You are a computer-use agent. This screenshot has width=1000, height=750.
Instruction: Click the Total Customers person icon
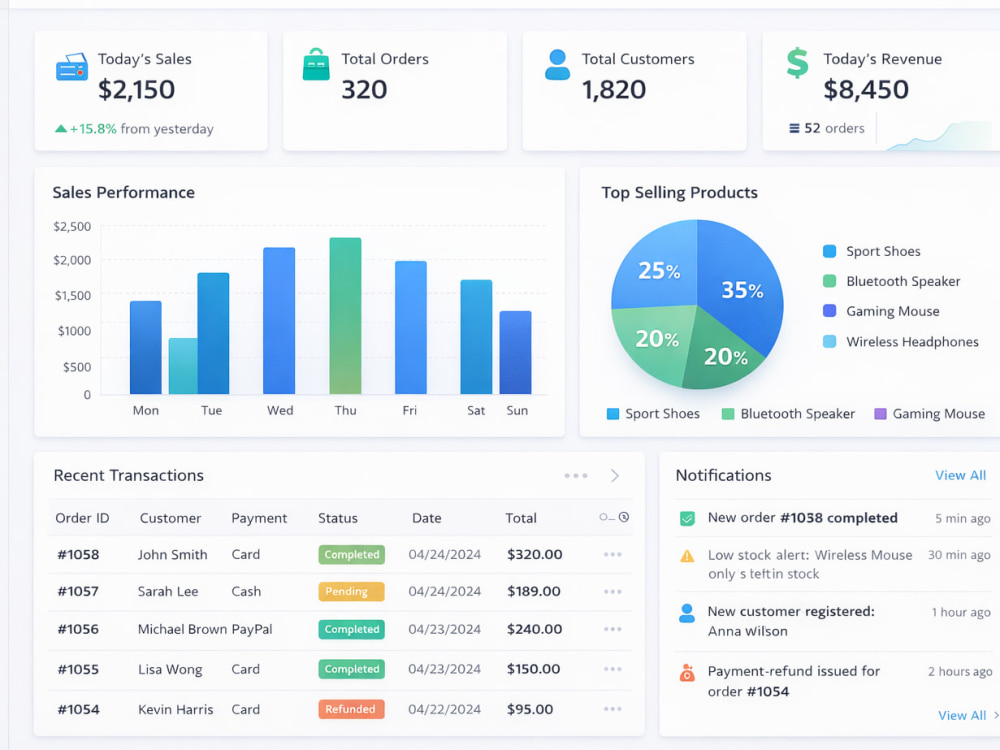pos(557,65)
